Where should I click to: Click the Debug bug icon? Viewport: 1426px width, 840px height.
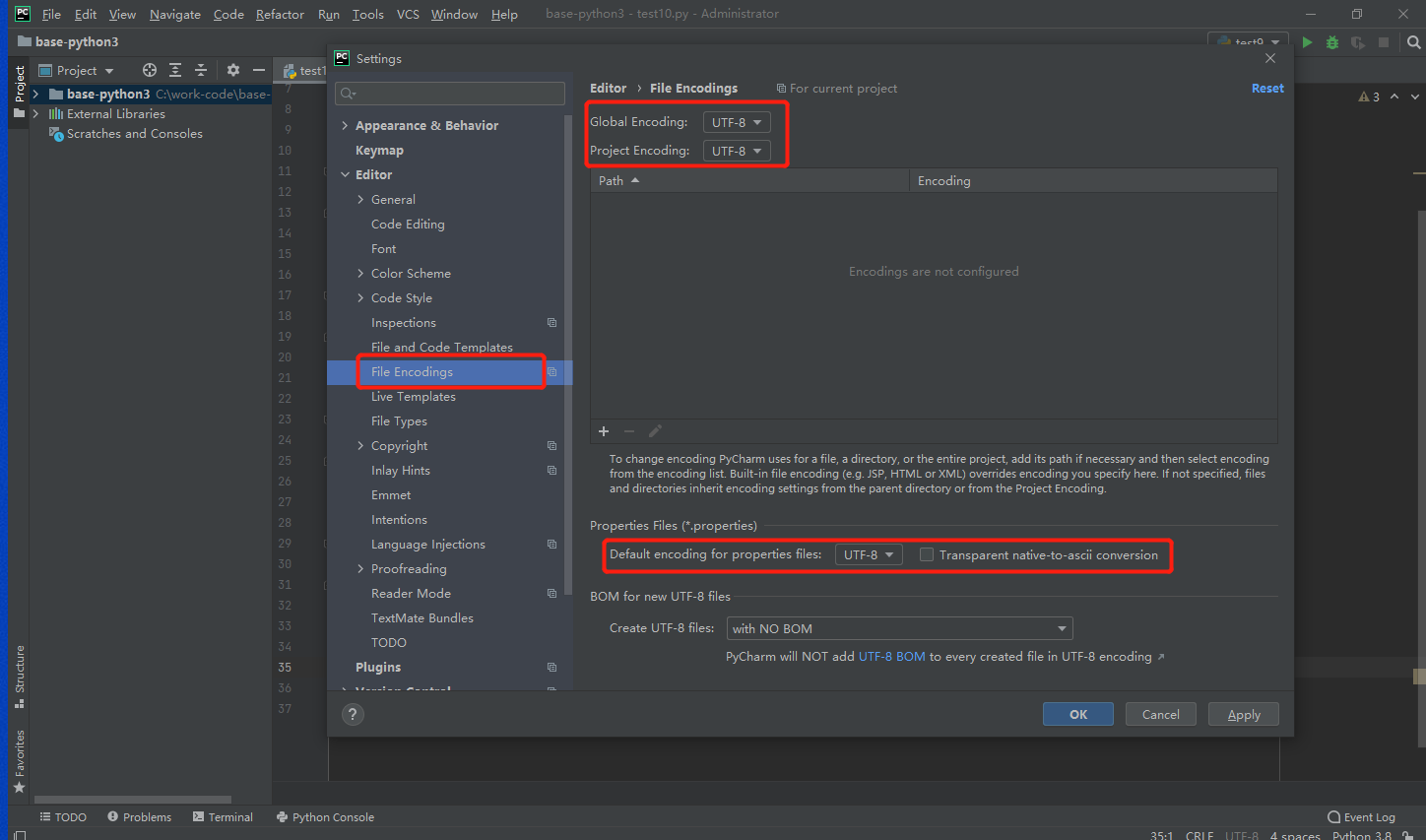(1332, 42)
